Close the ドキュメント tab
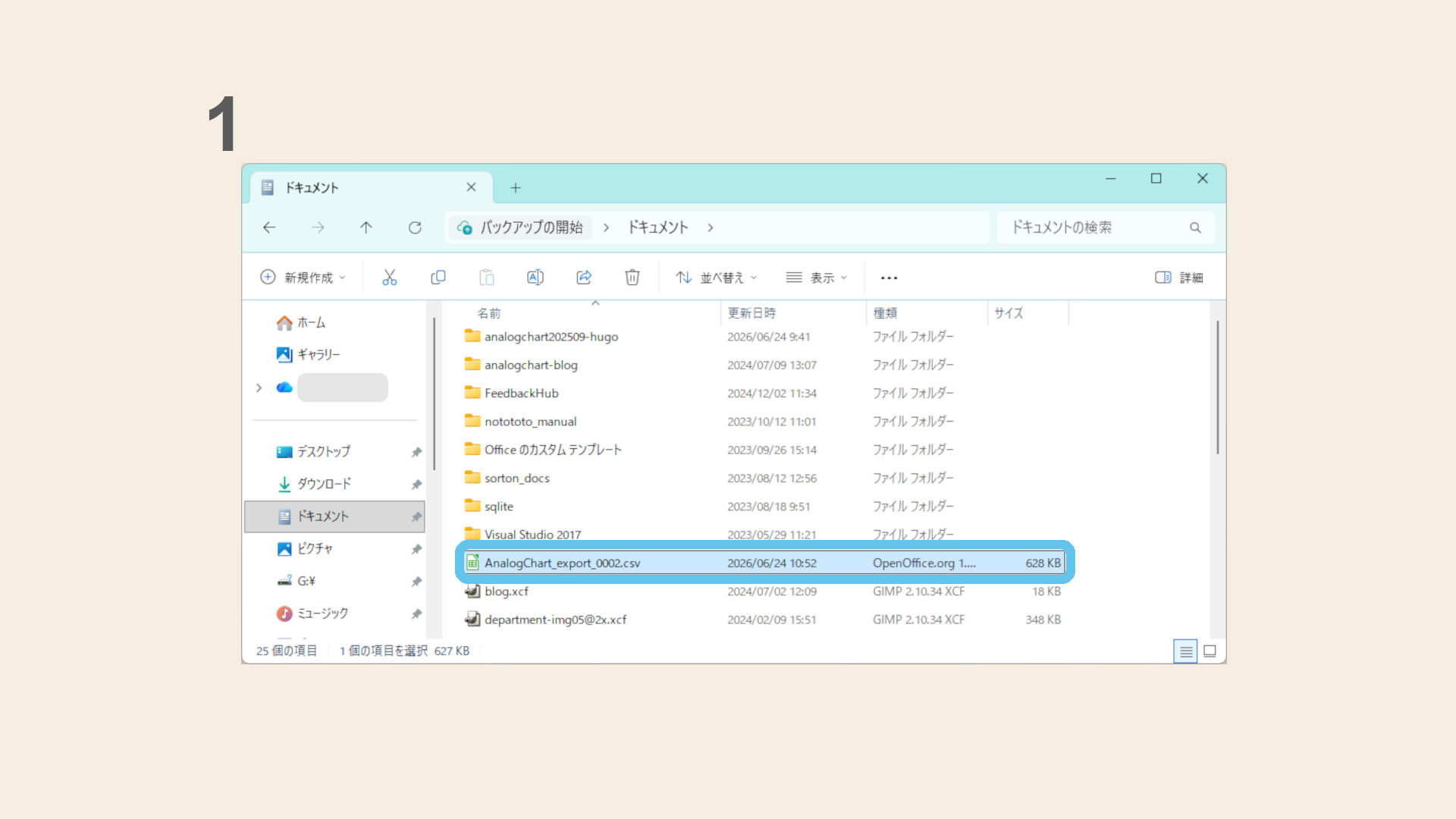 (x=471, y=187)
